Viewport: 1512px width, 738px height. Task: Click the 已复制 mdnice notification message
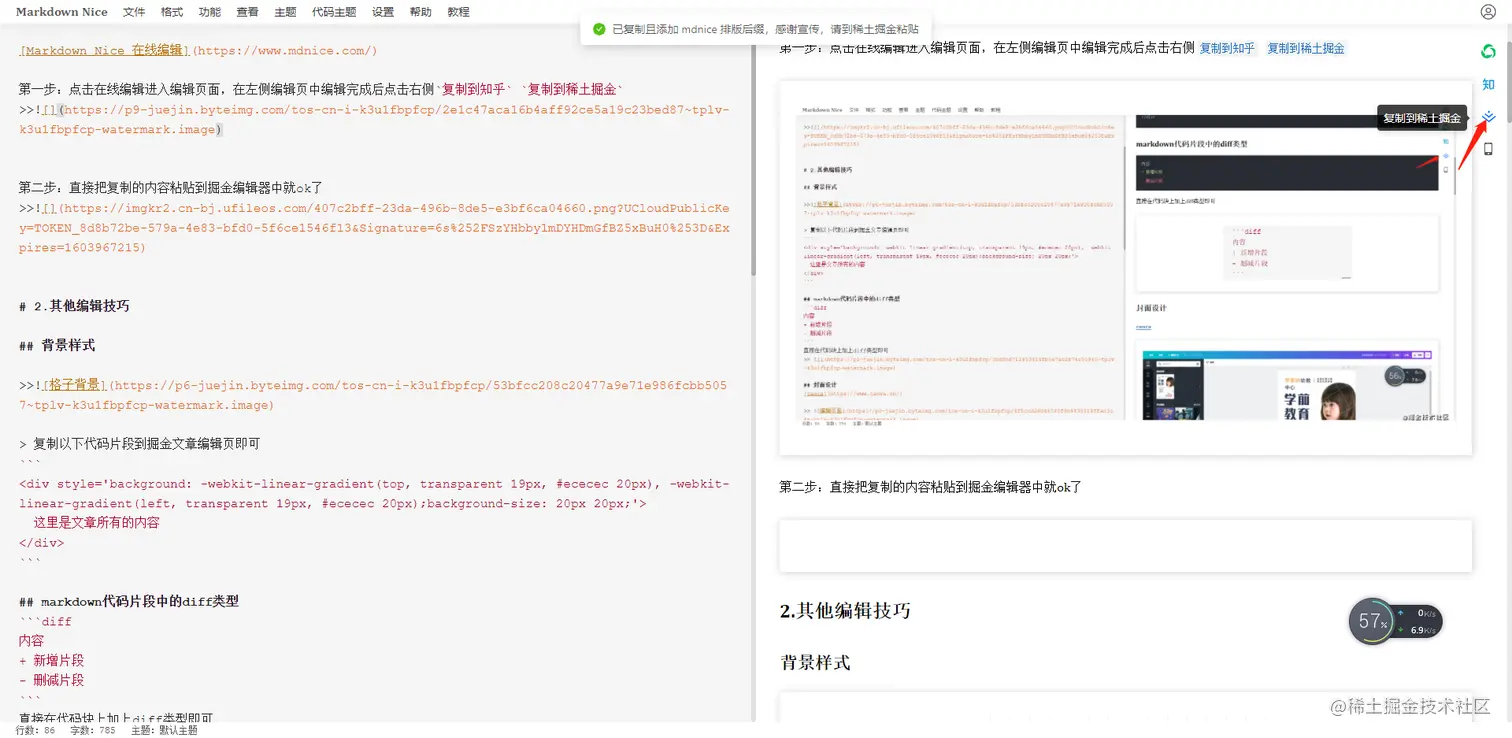click(765, 29)
